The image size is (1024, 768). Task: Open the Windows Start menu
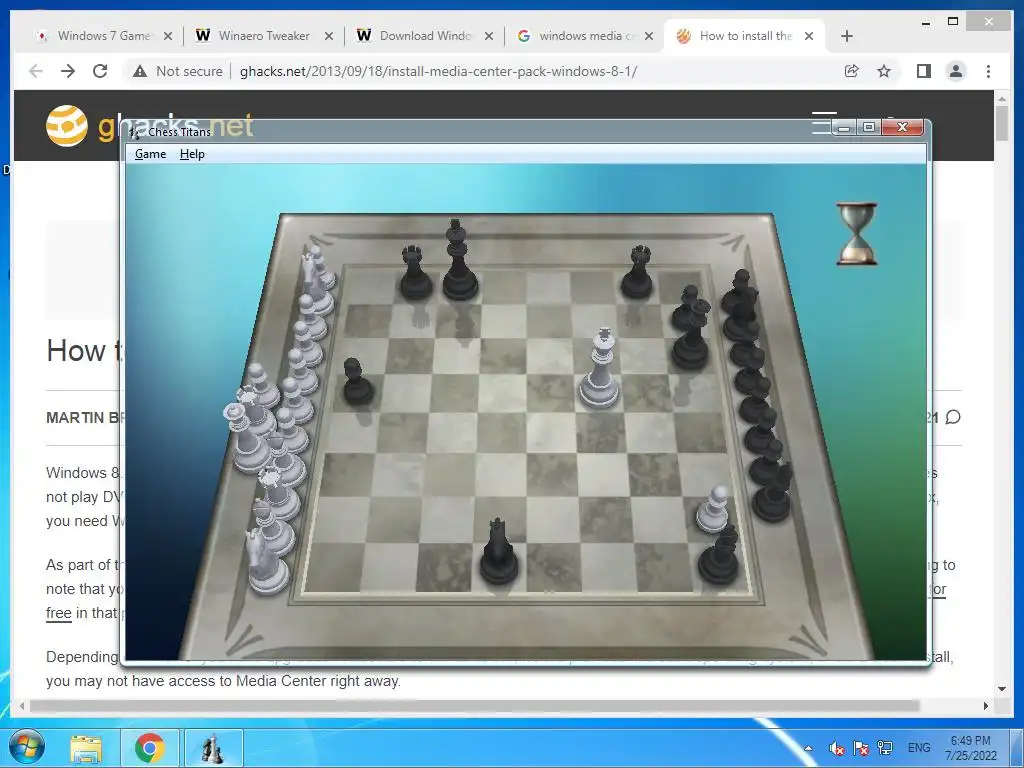tap(27, 748)
